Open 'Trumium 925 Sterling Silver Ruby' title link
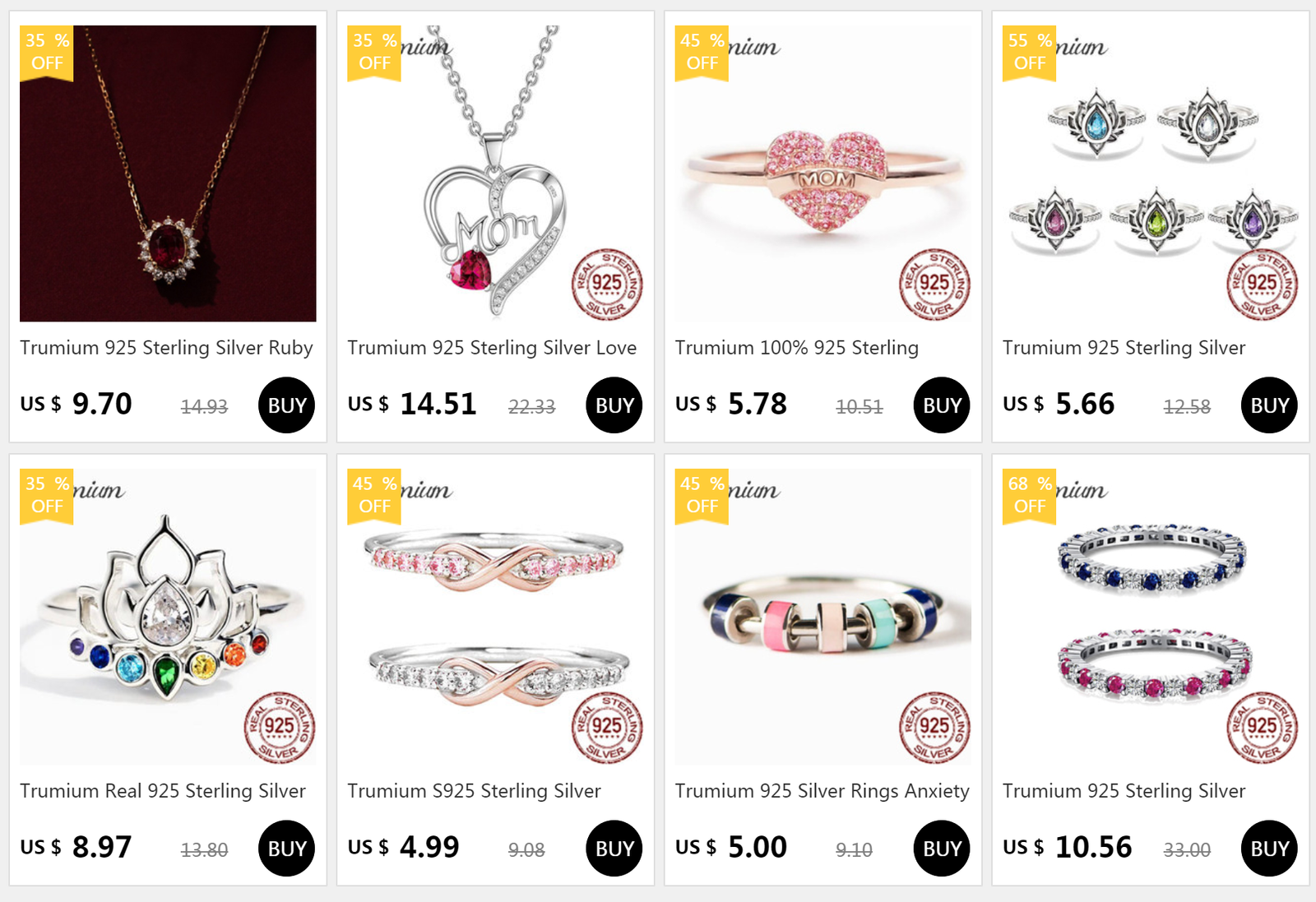Image resolution: width=1316 pixels, height=902 pixels. click(166, 348)
